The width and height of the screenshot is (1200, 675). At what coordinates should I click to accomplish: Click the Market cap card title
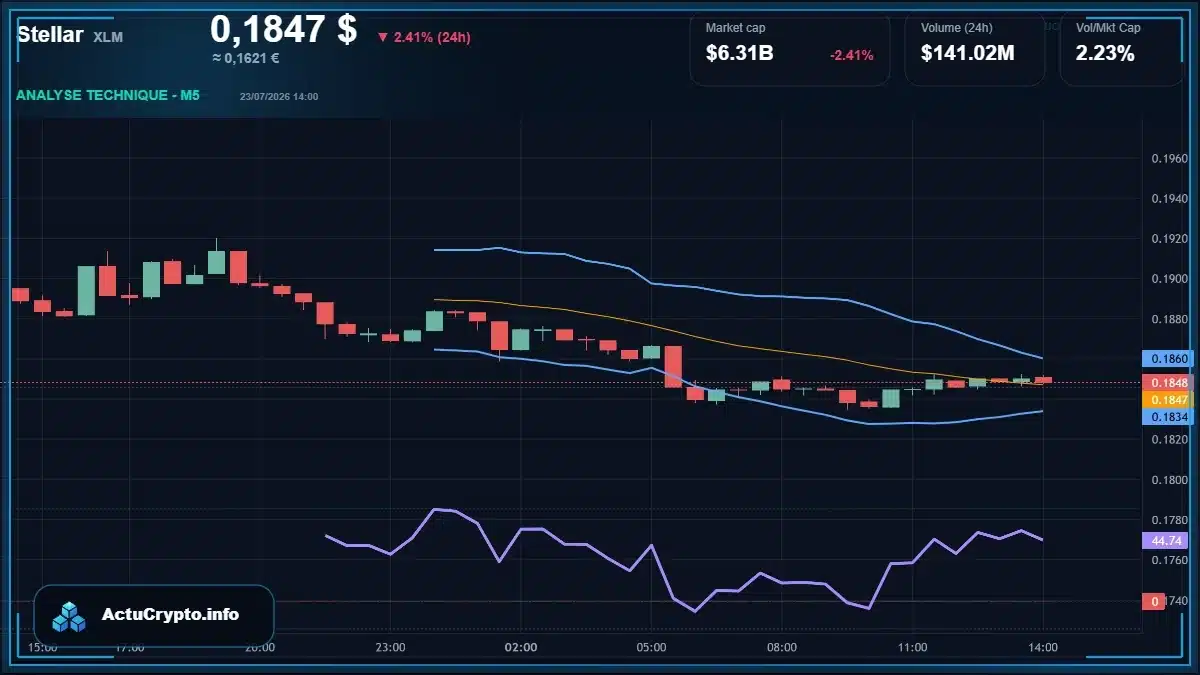(735, 28)
